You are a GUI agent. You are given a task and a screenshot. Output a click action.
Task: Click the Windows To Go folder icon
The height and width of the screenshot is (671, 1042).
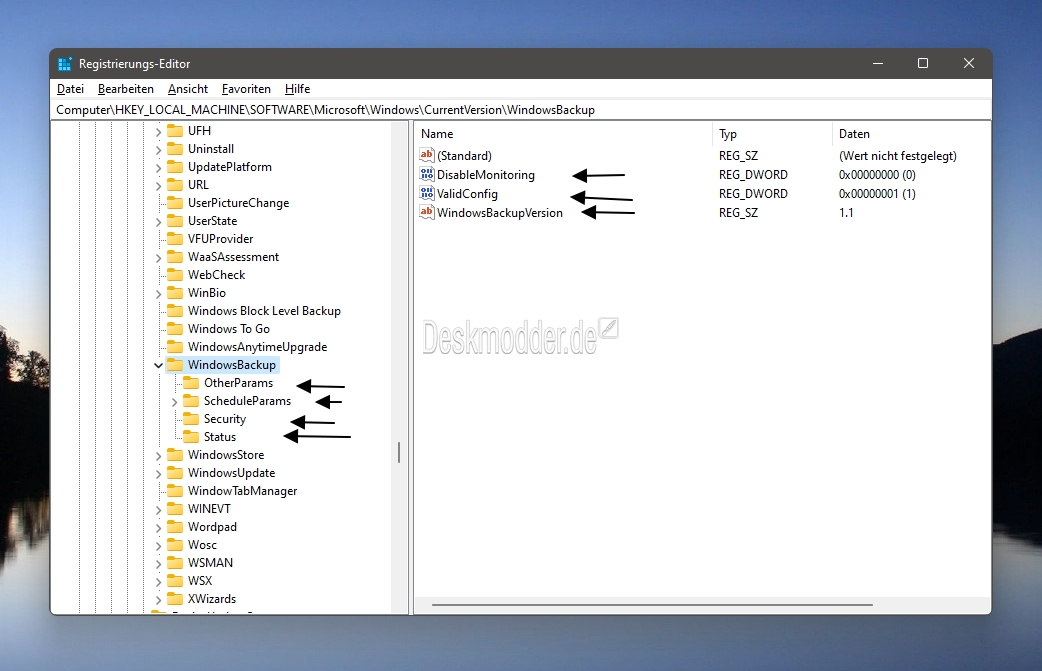click(175, 328)
